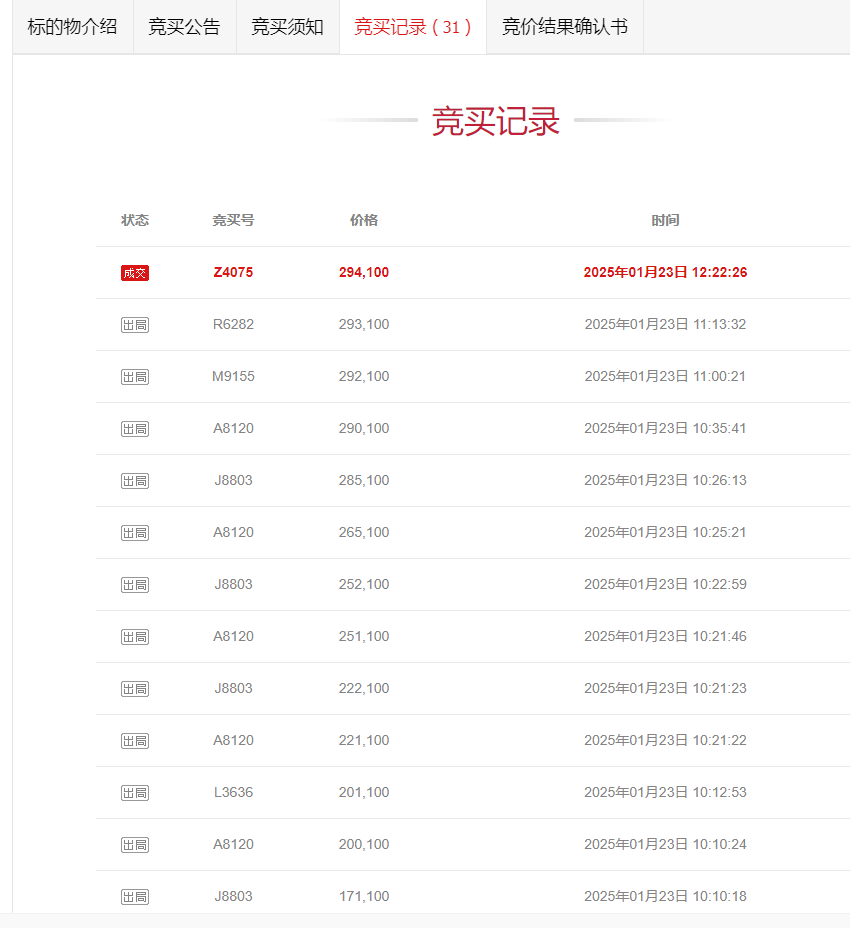Select winning bidder number Z4075
The width and height of the screenshot is (850, 928).
[233, 272]
